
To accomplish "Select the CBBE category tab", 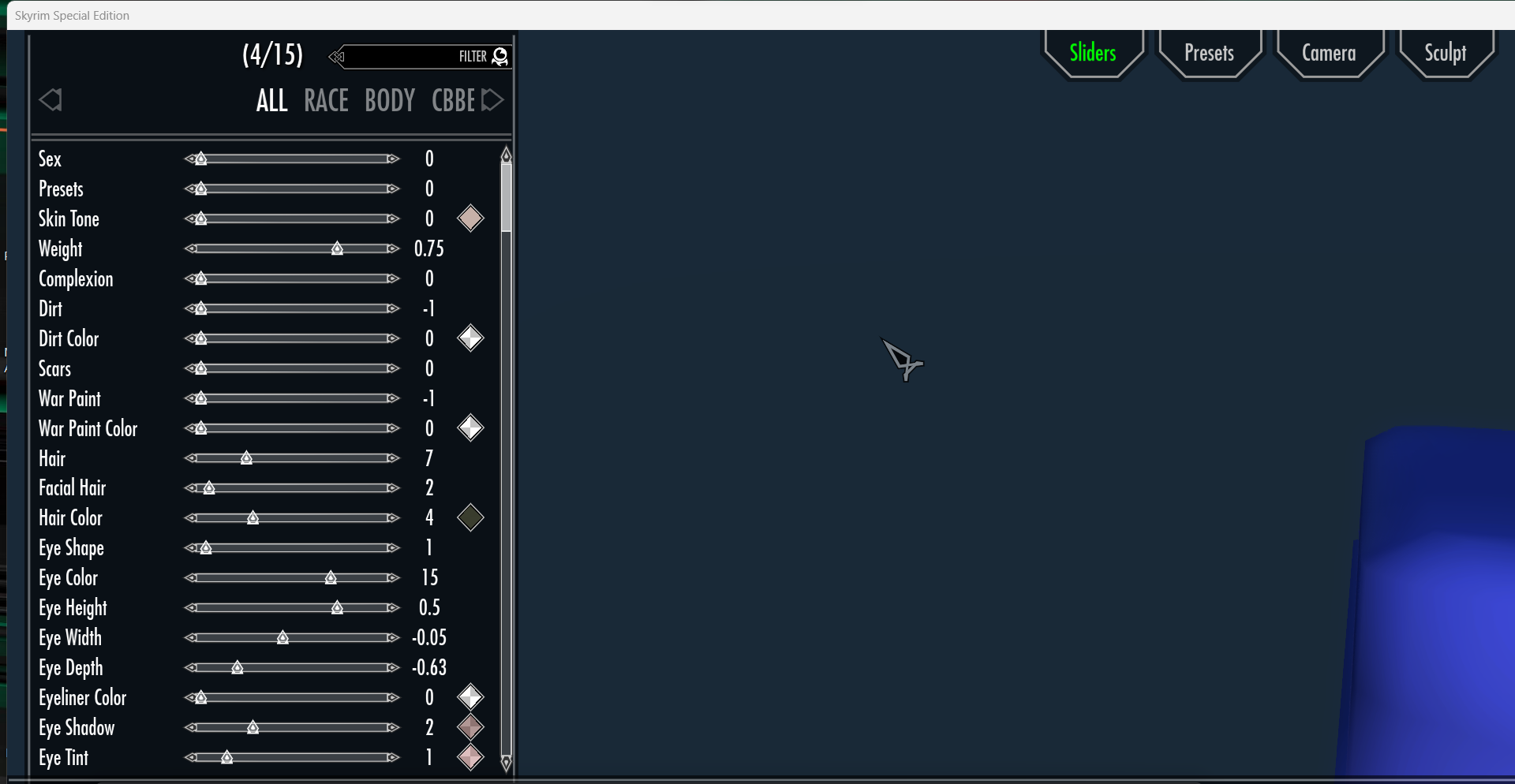I will pyautogui.click(x=454, y=101).
